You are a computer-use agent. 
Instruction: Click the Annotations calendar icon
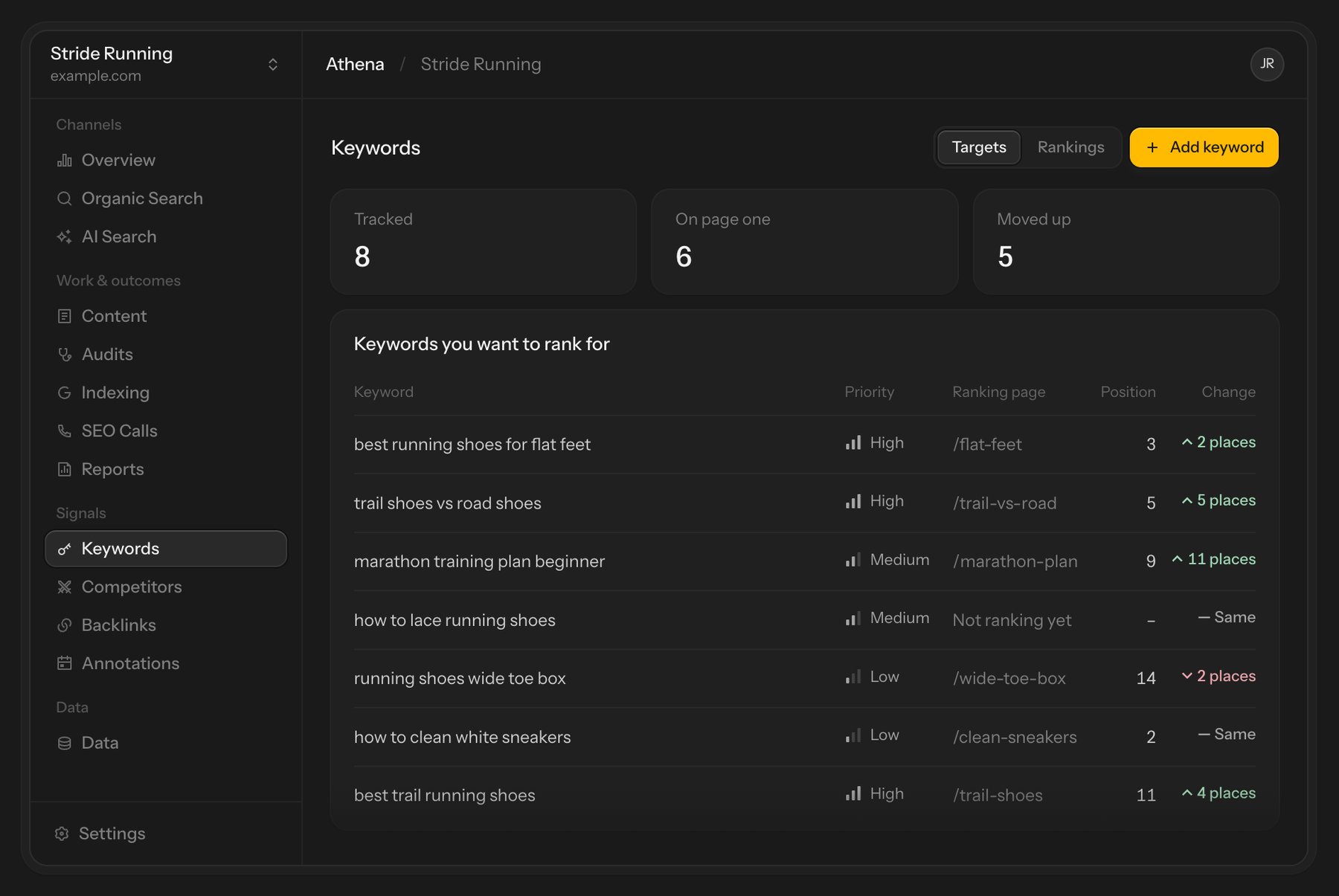65,663
